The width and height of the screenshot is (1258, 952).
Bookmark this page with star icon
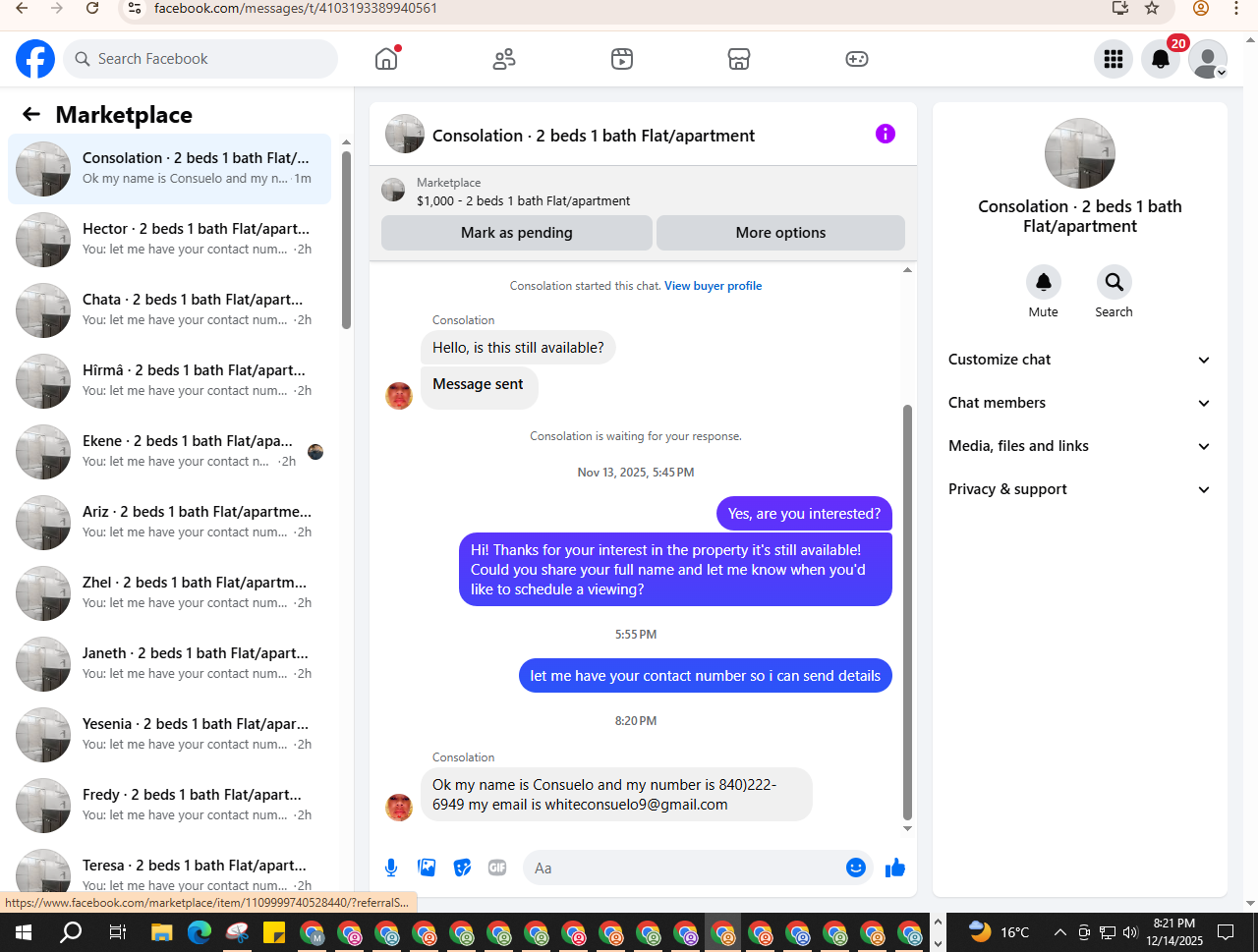tap(1152, 8)
